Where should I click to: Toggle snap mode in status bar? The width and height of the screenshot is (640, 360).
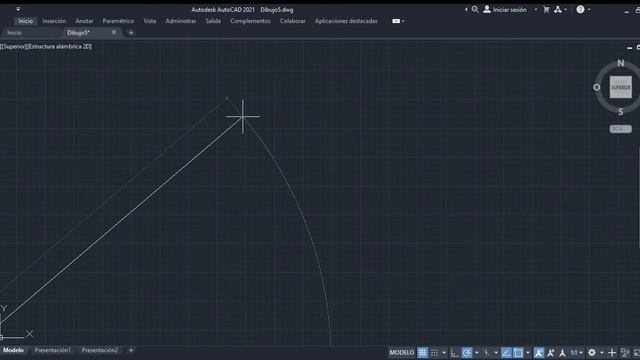pos(434,352)
